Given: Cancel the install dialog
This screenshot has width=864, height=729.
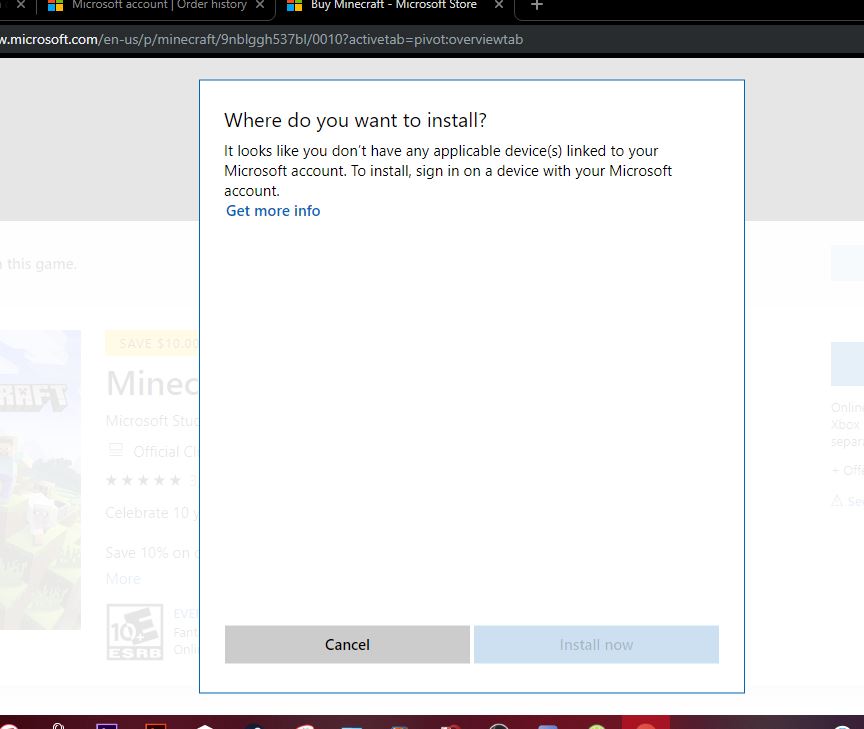Looking at the screenshot, I should pyautogui.click(x=347, y=645).
